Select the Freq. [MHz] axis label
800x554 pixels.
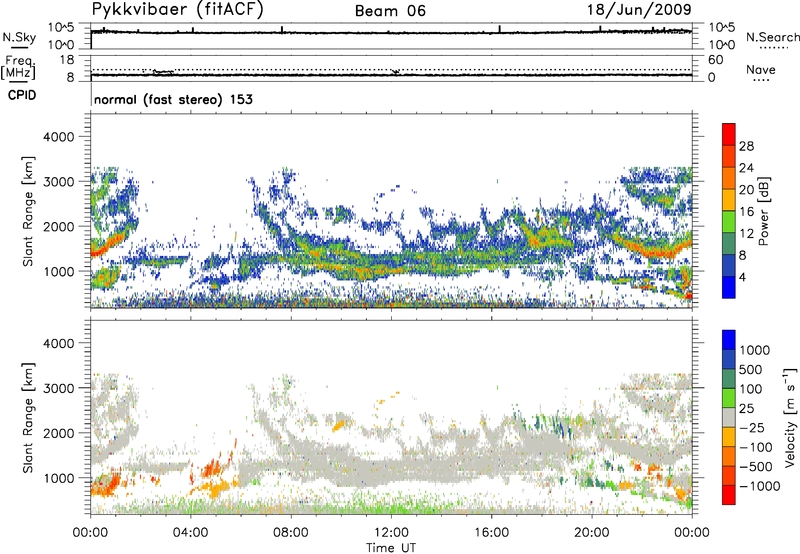click(18, 67)
